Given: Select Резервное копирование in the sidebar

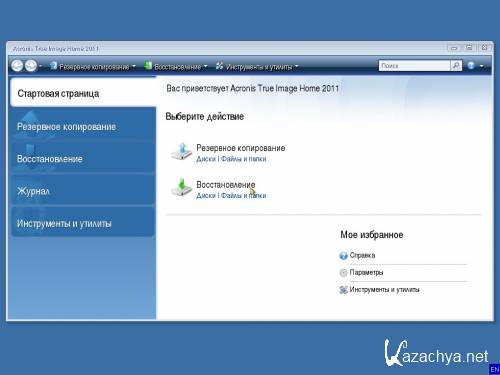Looking at the screenshot, I should pyautogui.click(x=83, y=126).
